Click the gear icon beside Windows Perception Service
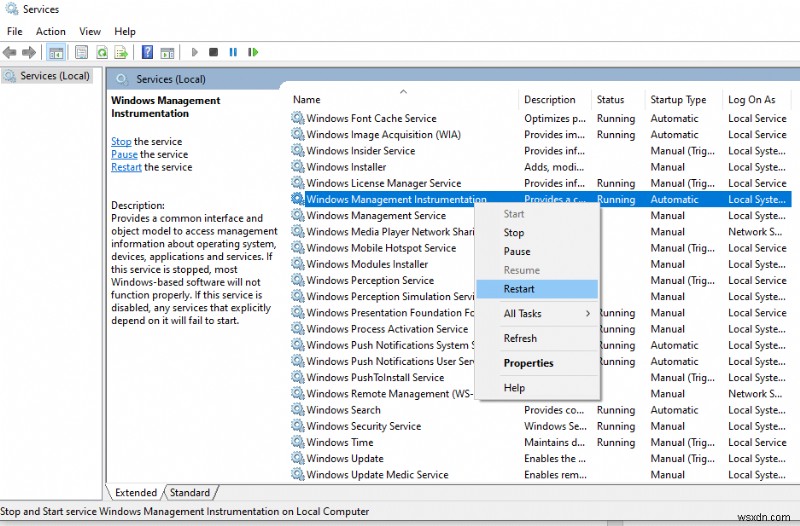The width and height of the screenshot is (800, 526). pyautogui.click(x=298, y=280)
